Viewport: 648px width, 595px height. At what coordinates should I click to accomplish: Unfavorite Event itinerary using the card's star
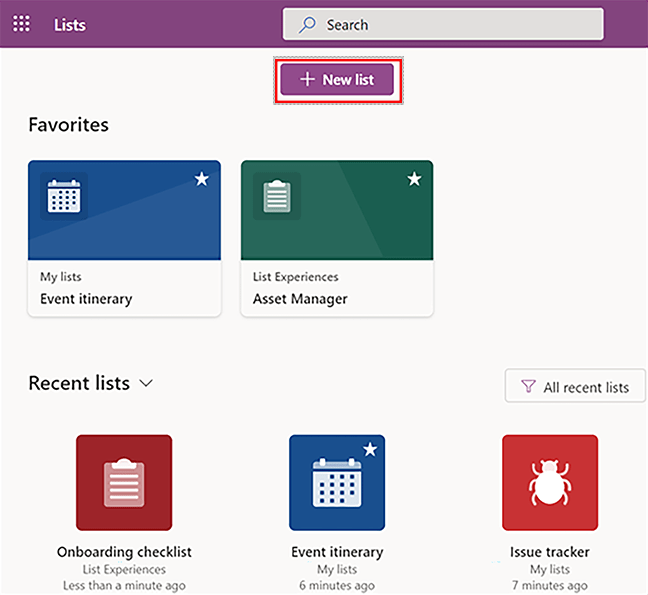(201, 179)
